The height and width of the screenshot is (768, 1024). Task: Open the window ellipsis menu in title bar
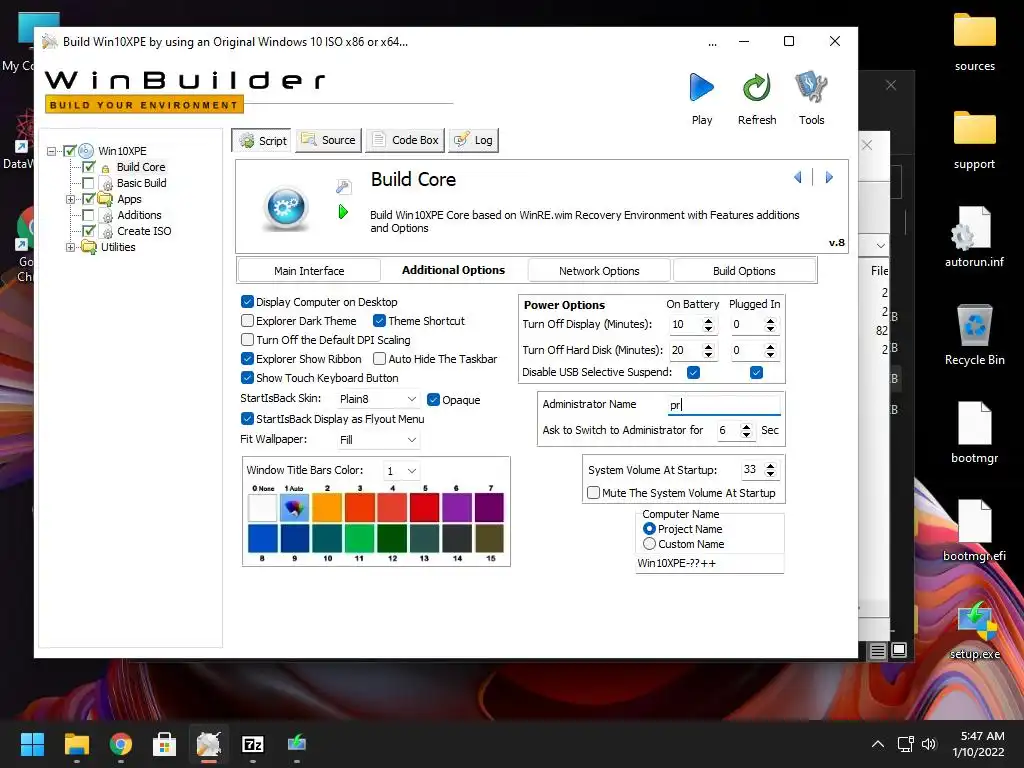712,42
